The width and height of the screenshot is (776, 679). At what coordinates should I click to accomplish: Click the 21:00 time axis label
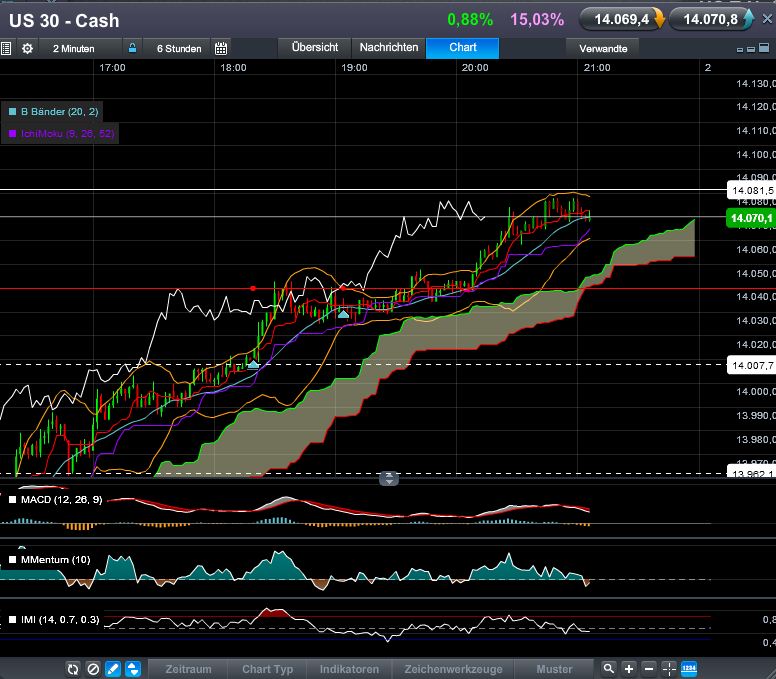[597, 68]
